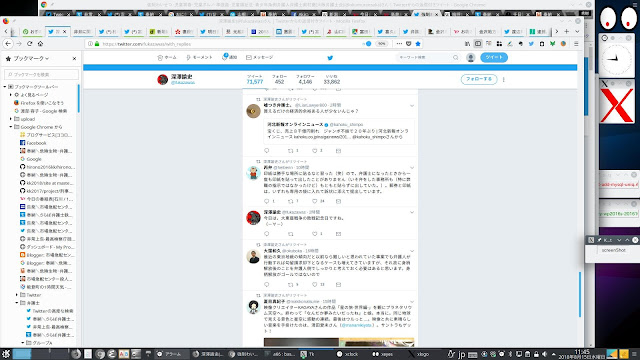Open the account avatar menu
Viewport: 640px width, 360px height.
point(471,58)
